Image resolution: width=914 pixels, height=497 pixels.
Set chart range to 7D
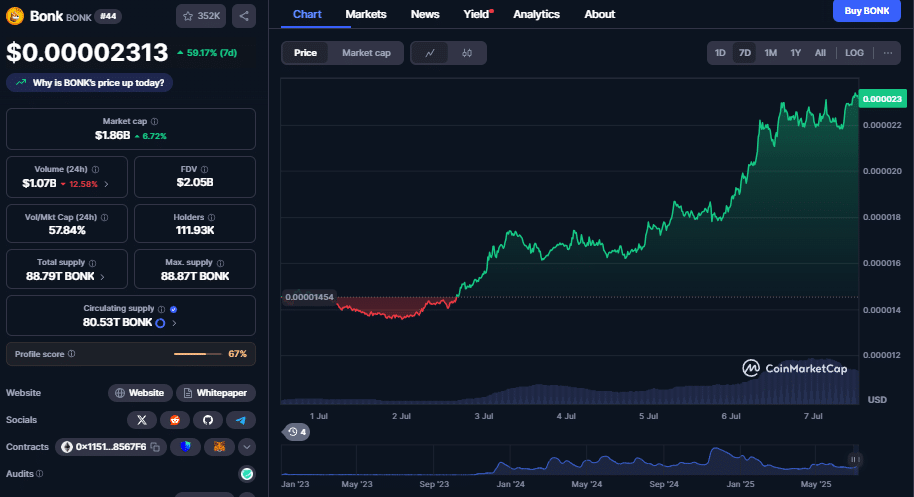pos(745,53)
